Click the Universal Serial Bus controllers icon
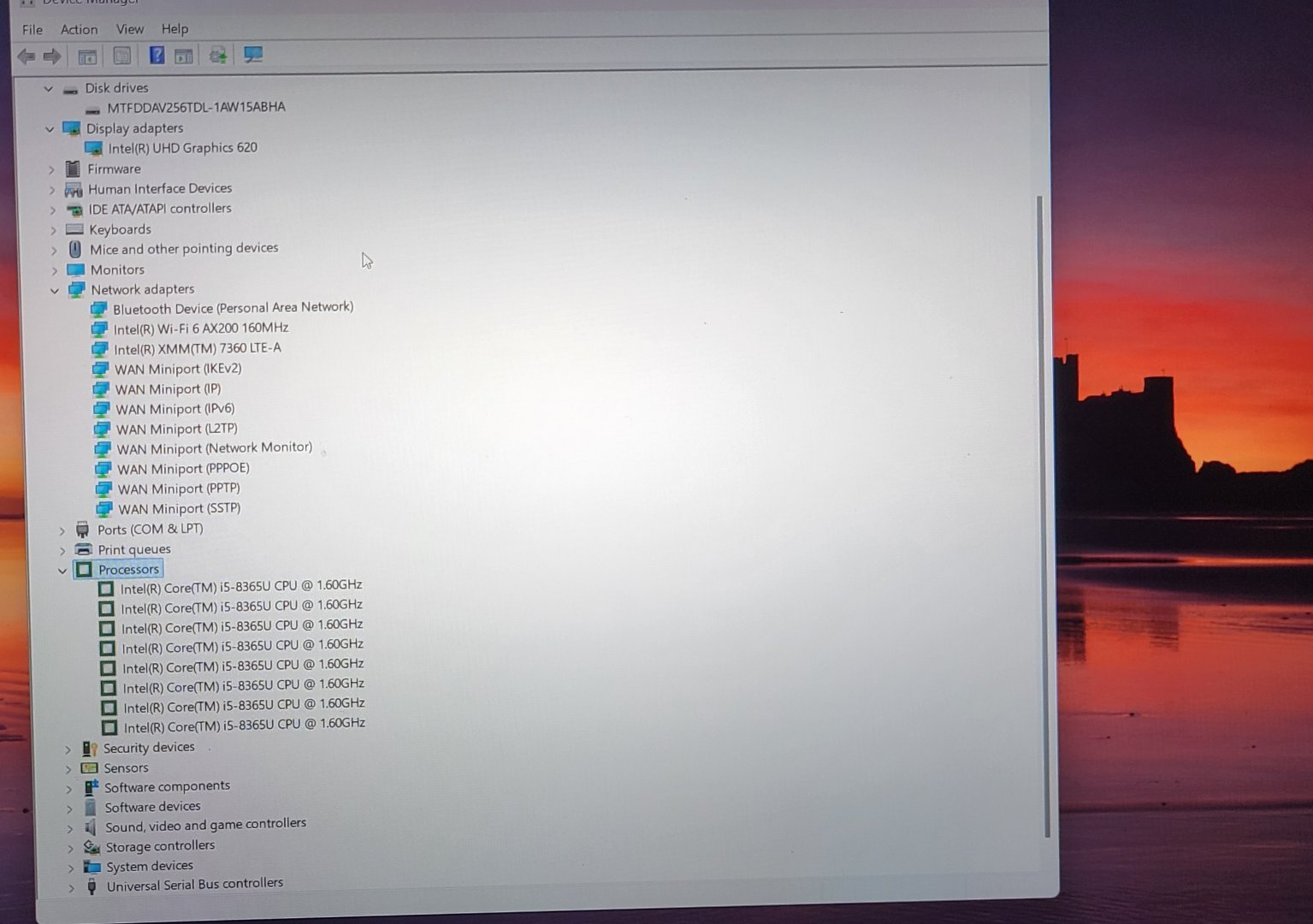Screen dimensions: 1313x924 [x=92, y=886]
